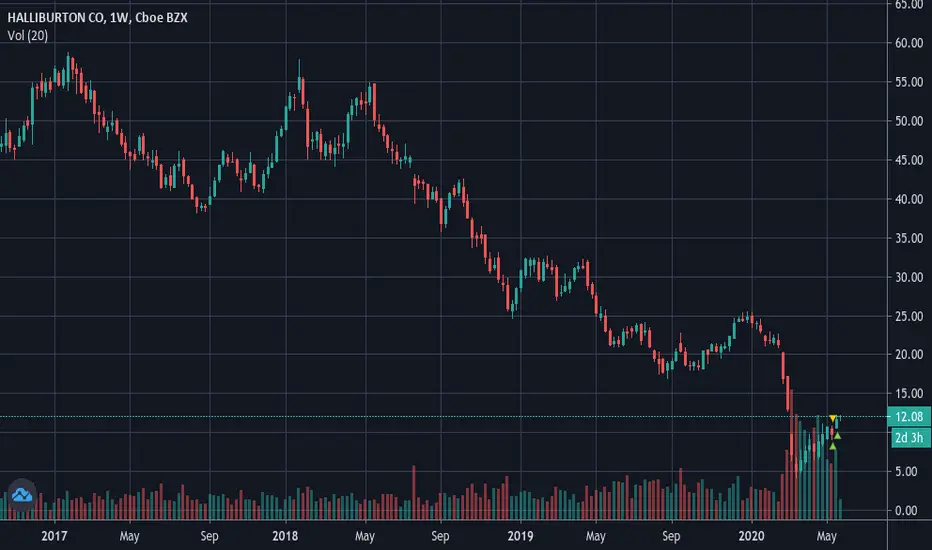
Task: Click the 40.00 price axis label
Action: point(909,199)
